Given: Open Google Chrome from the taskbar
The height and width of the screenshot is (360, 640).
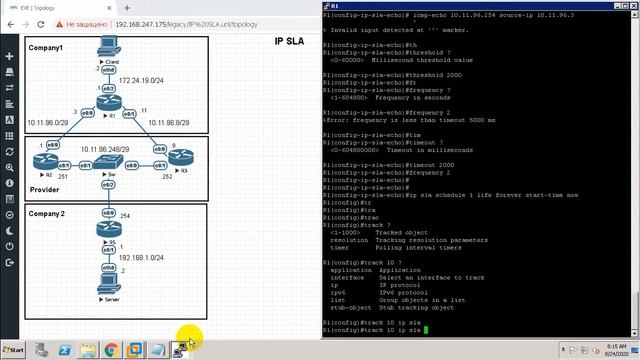Looking at the screenshot, I should pyautogui.click(x=111, y=350).
